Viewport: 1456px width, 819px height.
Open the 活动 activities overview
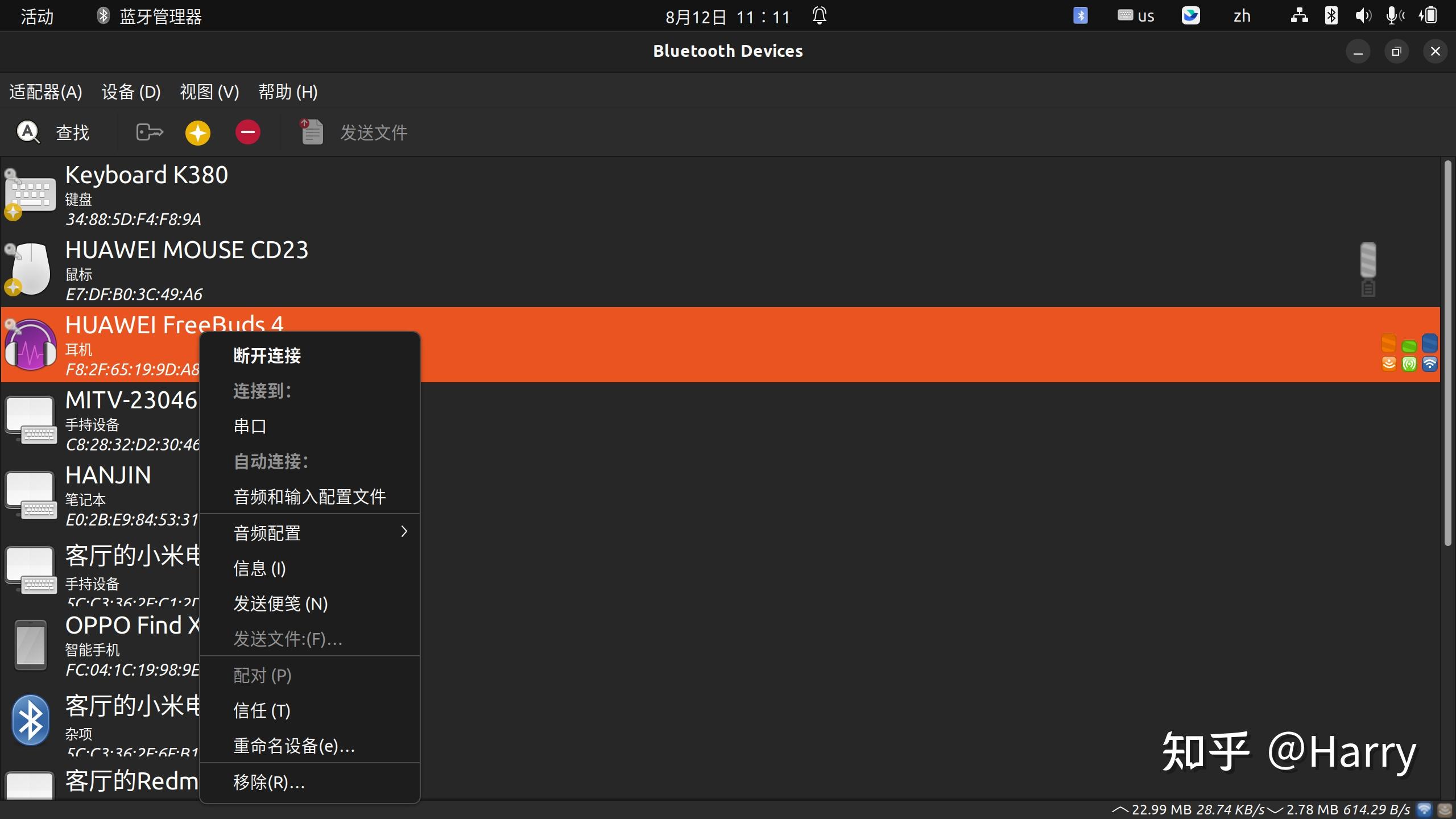pos(37,16)
